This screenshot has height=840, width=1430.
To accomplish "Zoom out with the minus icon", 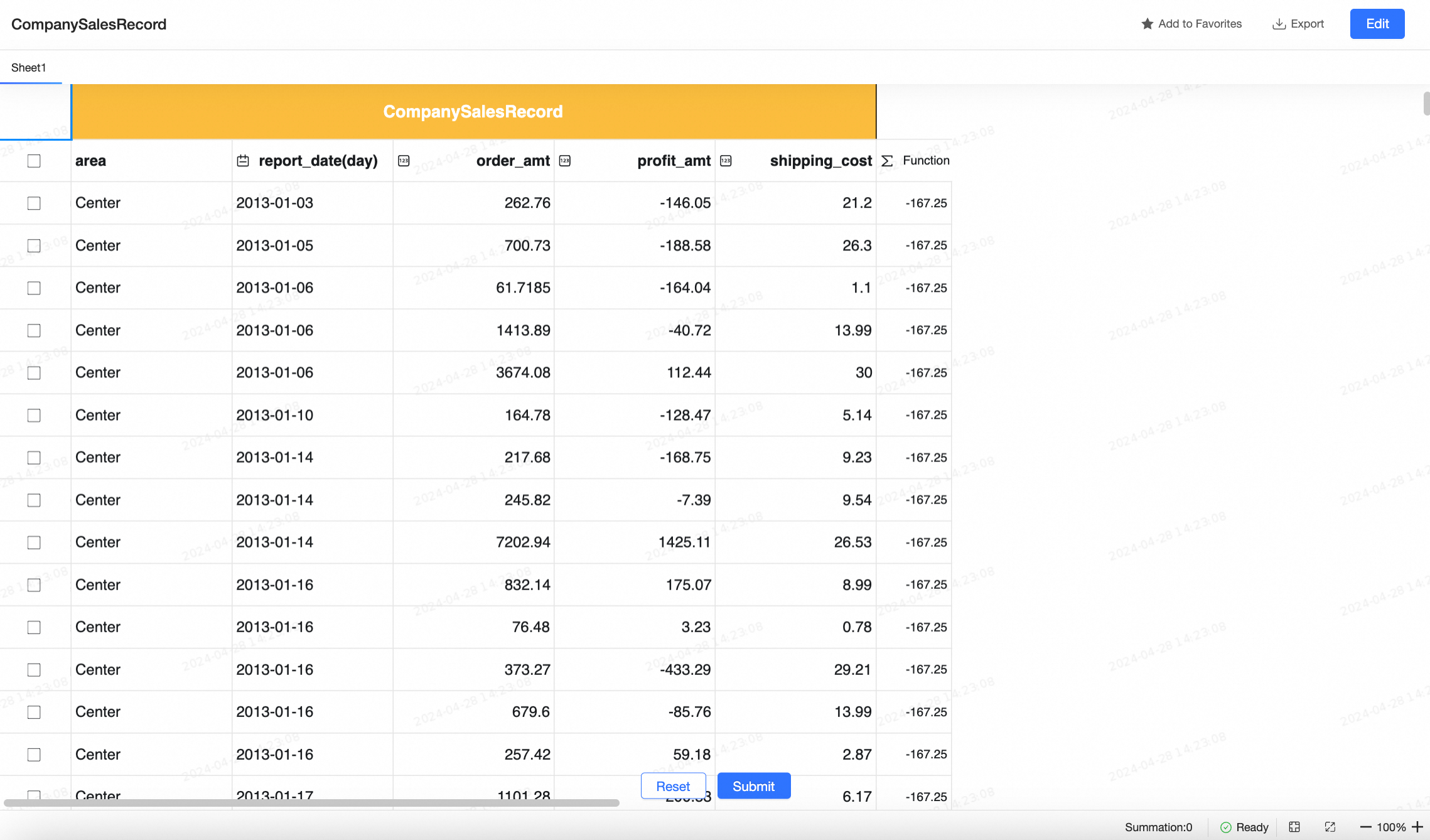I will pyautogui.click(x=1365, y=827).
